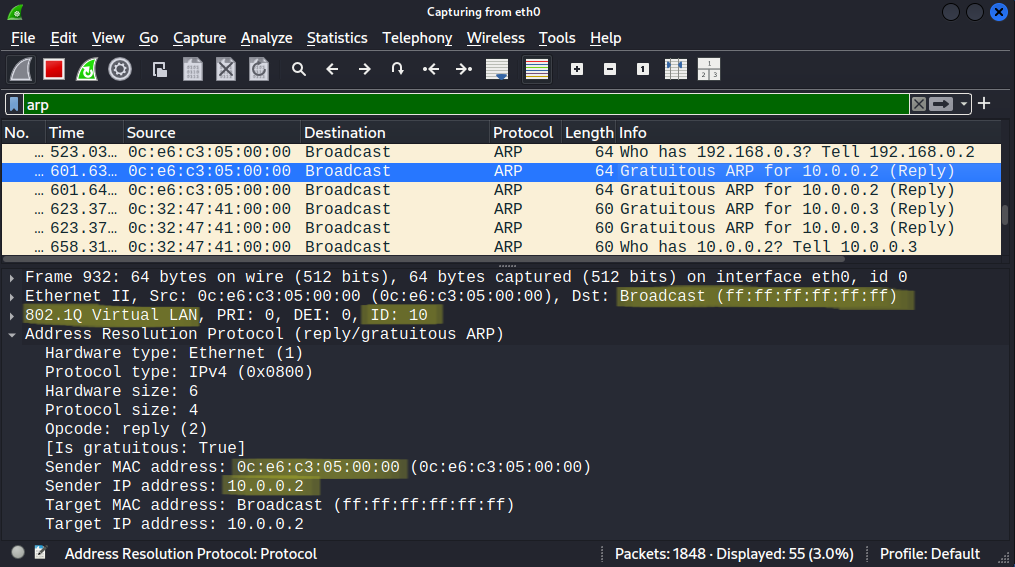Zoom in the packet text
Viewport: 1015px width, 567px height.
[x=577, y=69]
